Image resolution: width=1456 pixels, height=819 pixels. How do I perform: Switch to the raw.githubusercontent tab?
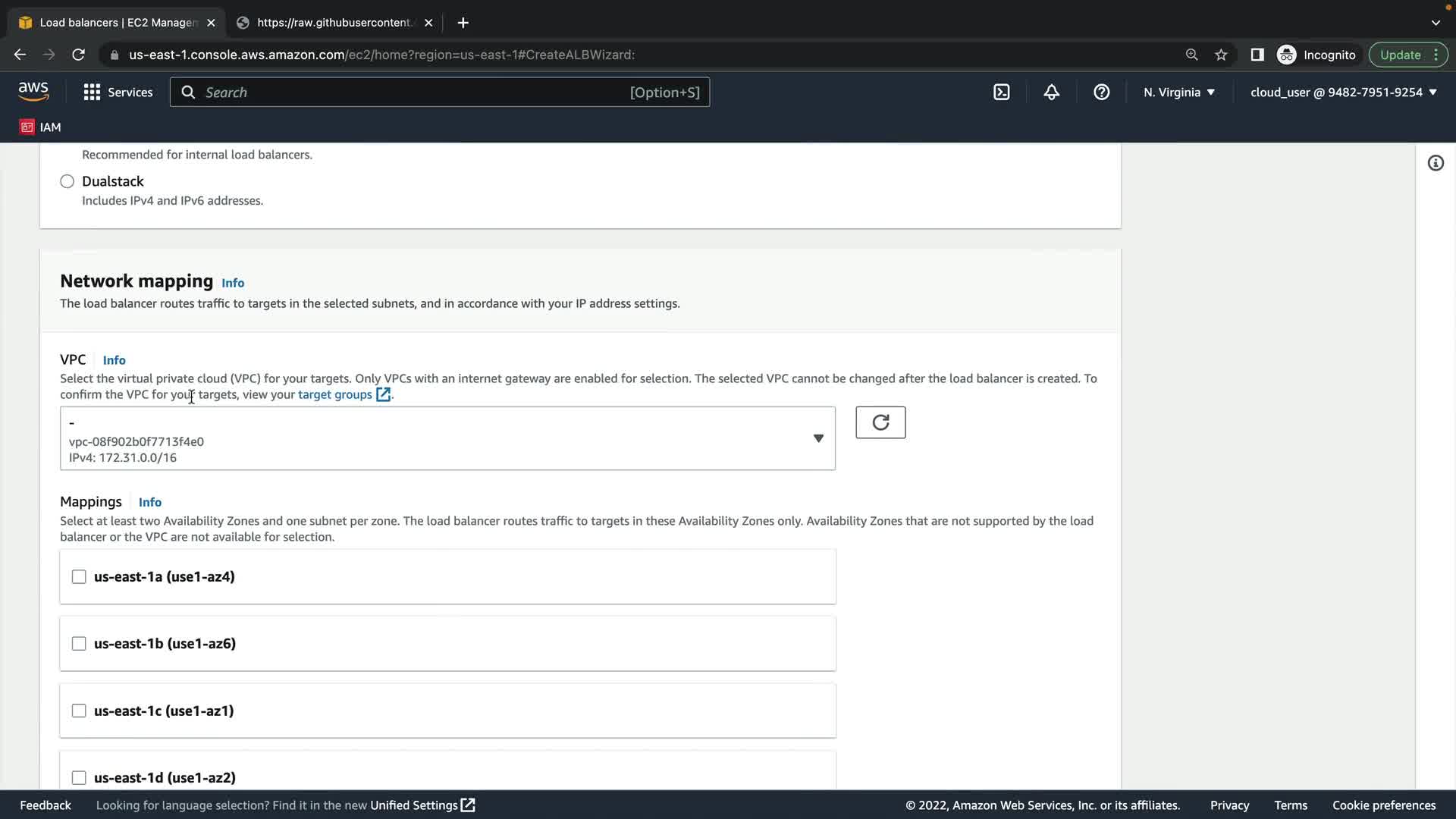334,23
